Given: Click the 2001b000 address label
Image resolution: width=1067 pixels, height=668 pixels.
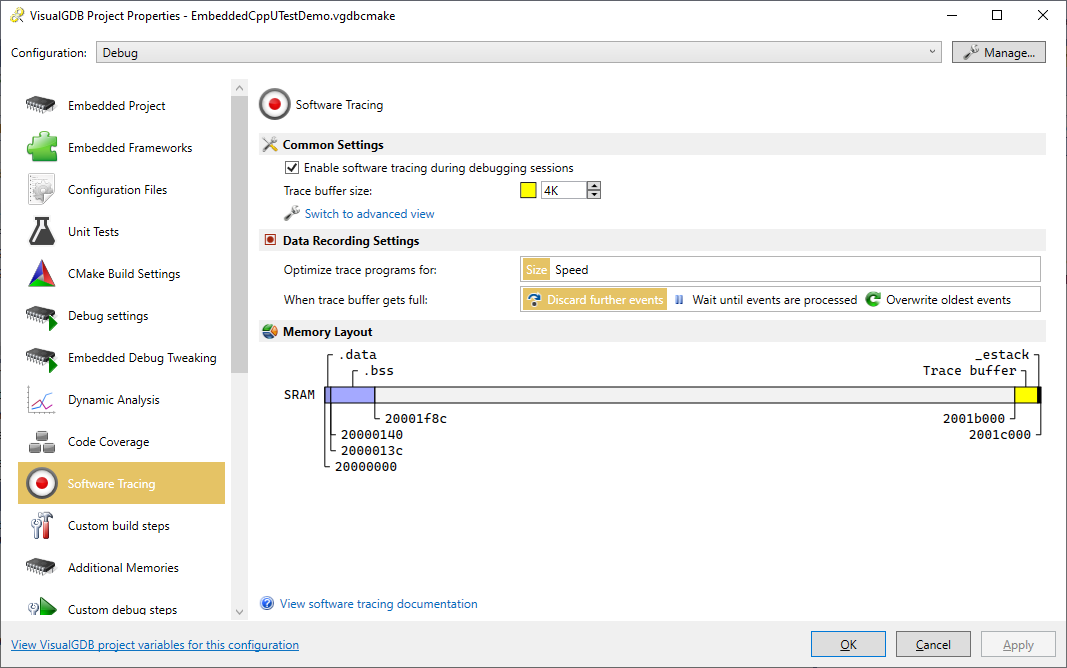Looking at the screenshot, I should point(974,418).
